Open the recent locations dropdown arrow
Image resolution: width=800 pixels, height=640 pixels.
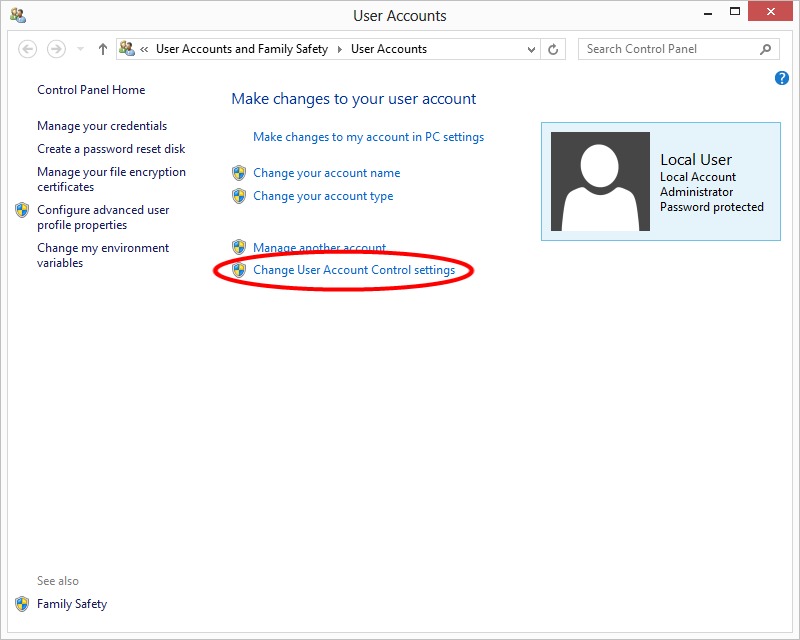[x=80, y=49]
